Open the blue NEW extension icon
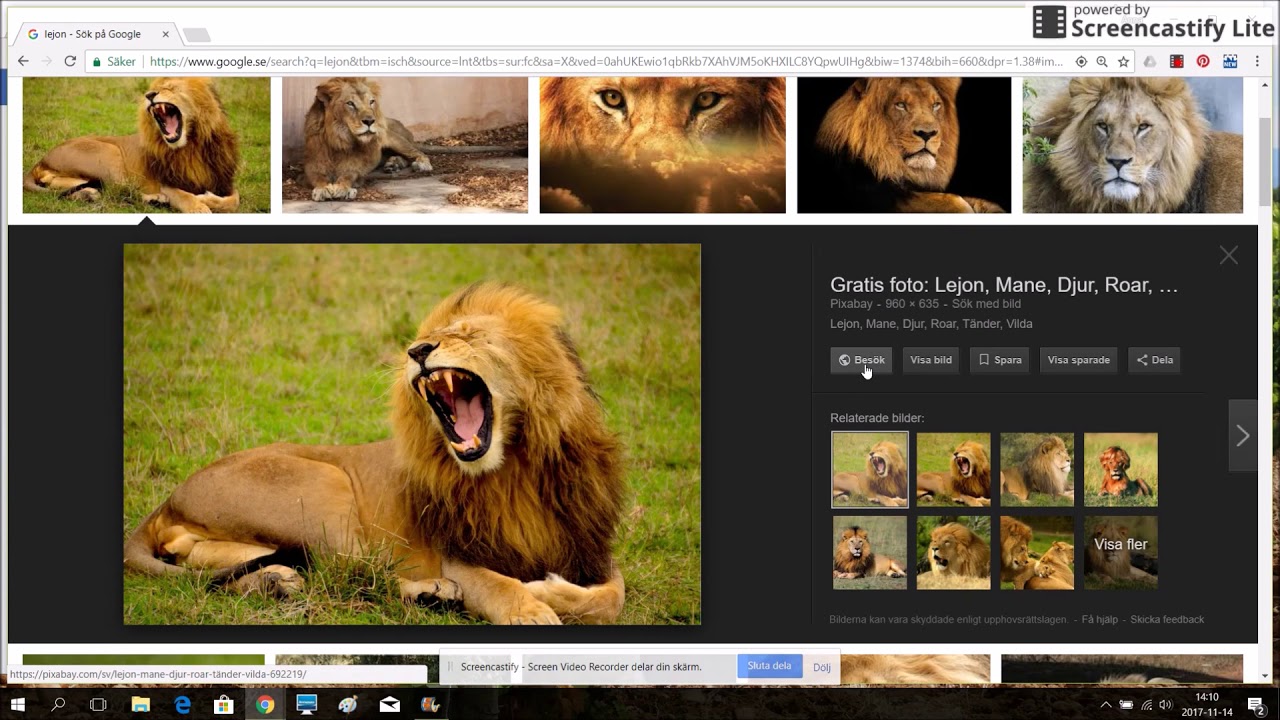Viewport: 1280px width, 720px height. tap(1230, 61)
